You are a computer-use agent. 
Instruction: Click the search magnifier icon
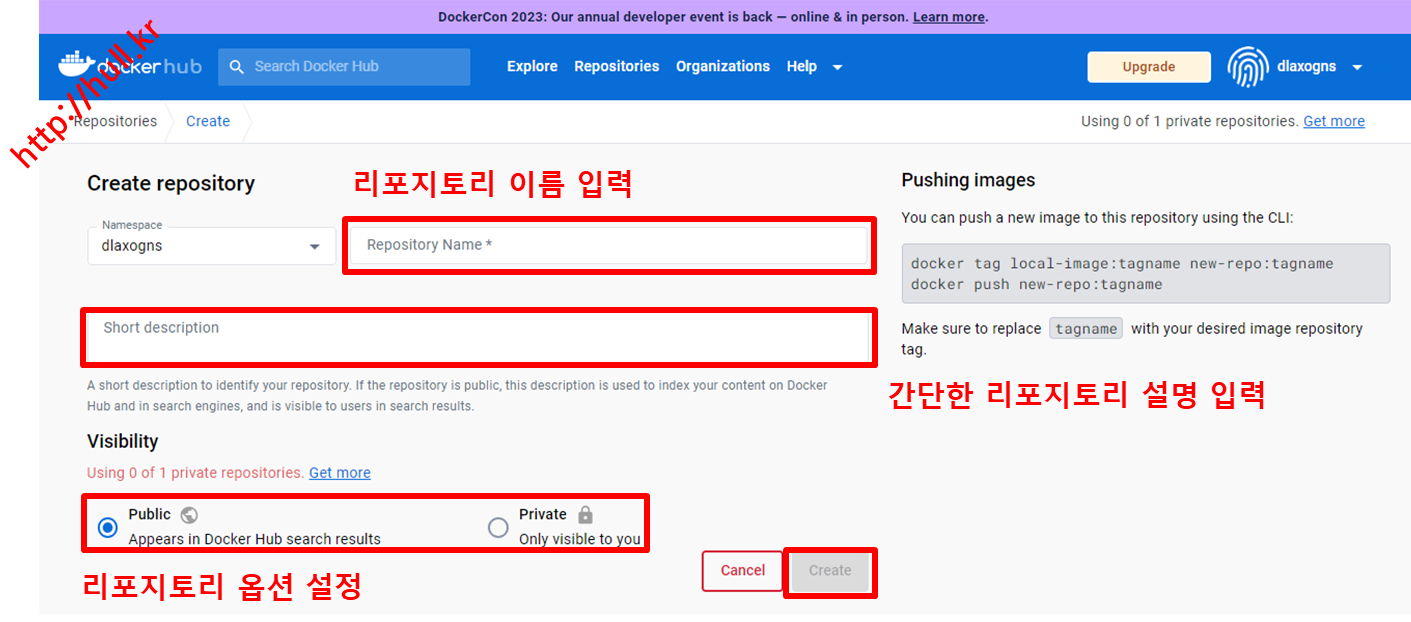237,67
